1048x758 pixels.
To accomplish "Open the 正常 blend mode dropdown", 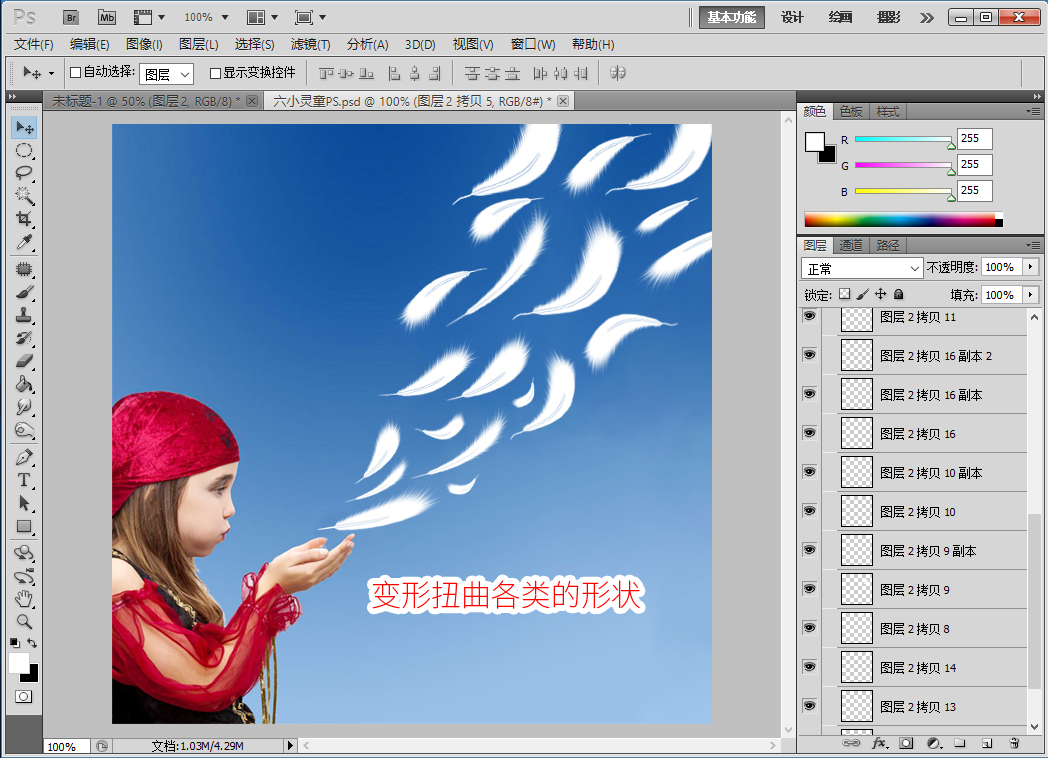I will (862, 268).
